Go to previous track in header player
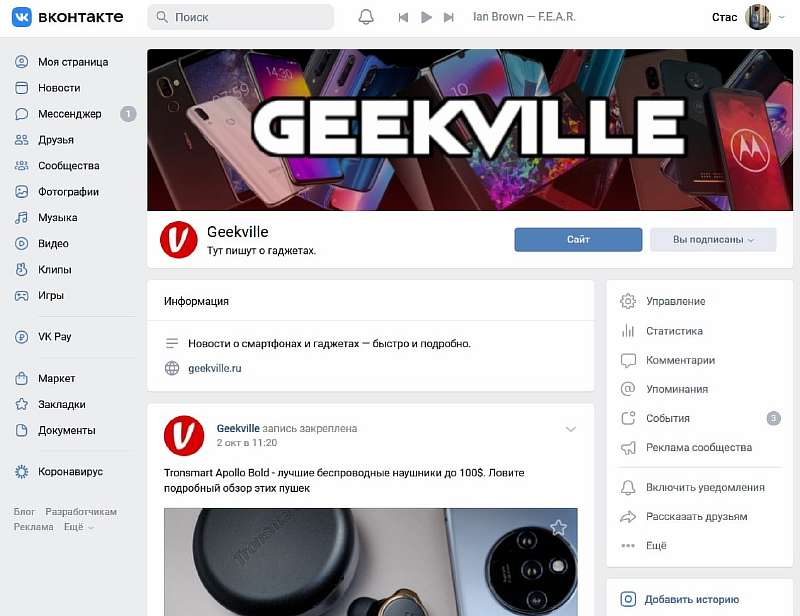The image size is (800, 616). pos(403,17)
